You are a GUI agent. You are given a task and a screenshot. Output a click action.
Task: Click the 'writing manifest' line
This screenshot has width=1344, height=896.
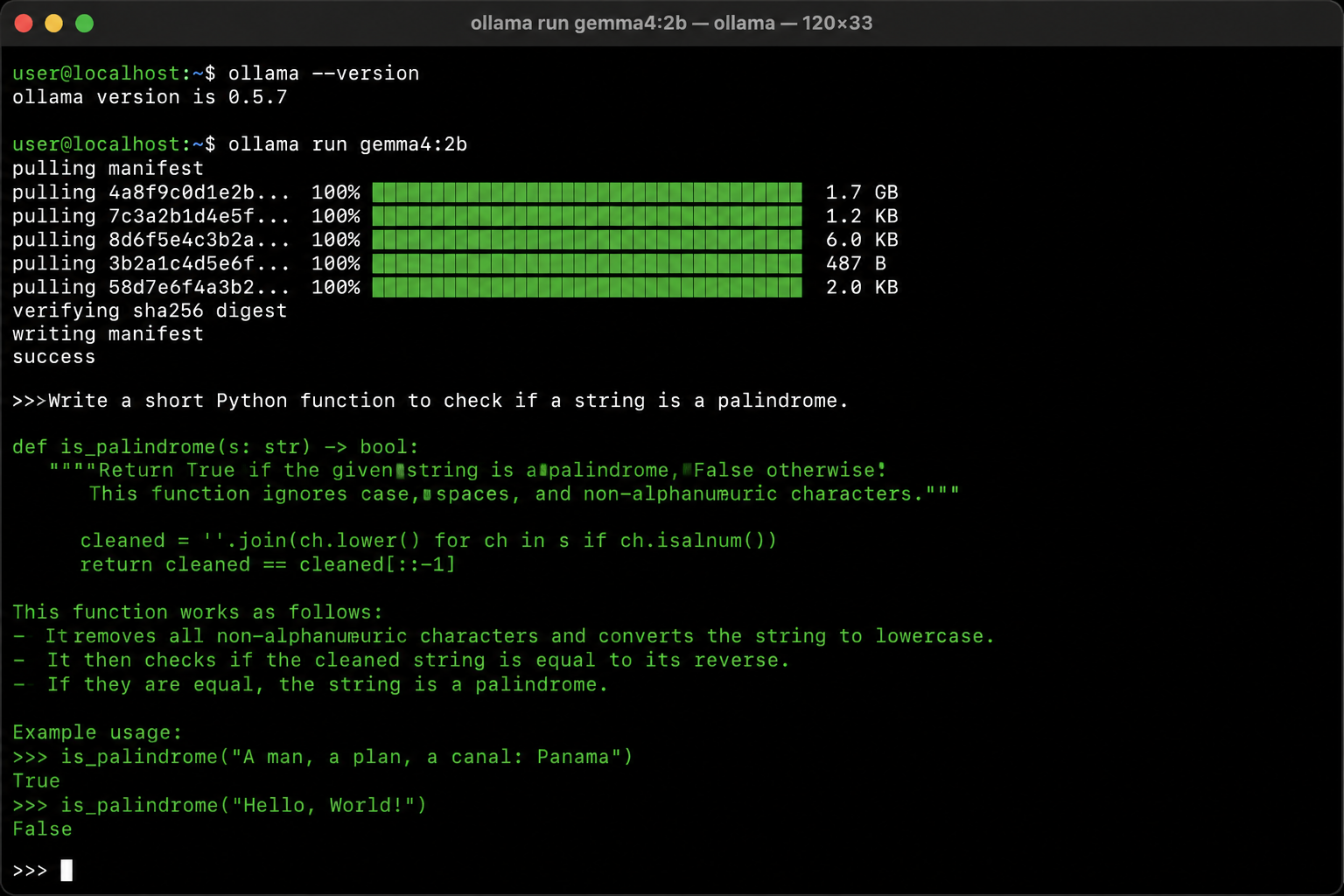(x=108, y=334)
